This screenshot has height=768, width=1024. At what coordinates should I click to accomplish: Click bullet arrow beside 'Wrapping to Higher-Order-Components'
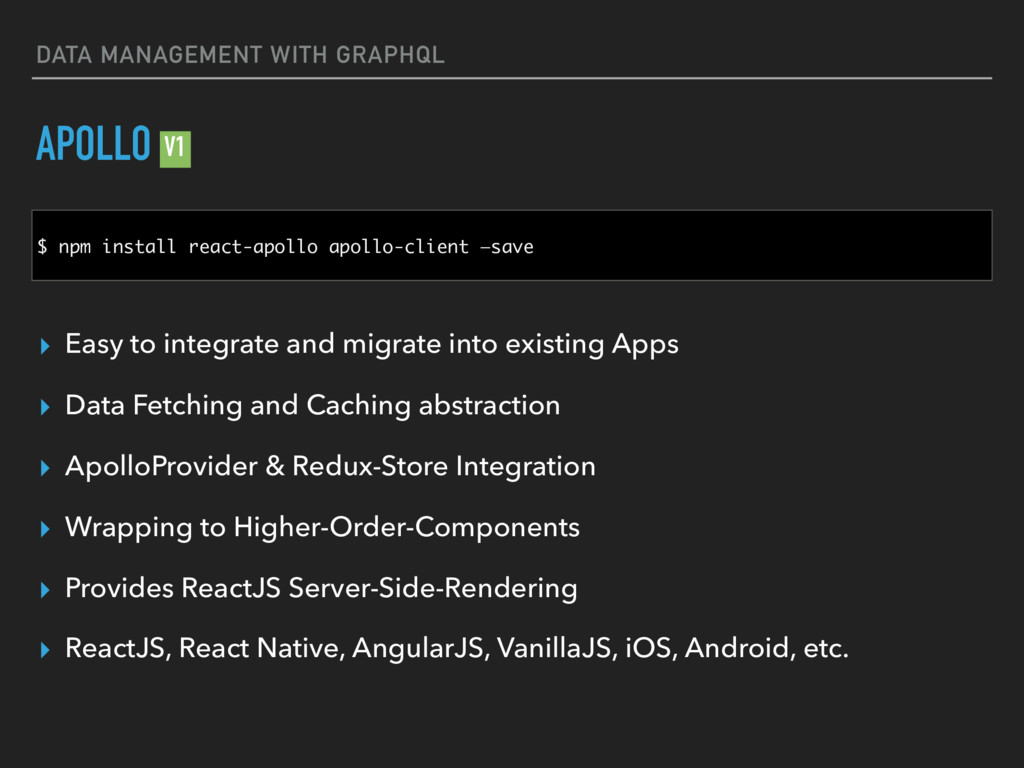tap(45, 528)
